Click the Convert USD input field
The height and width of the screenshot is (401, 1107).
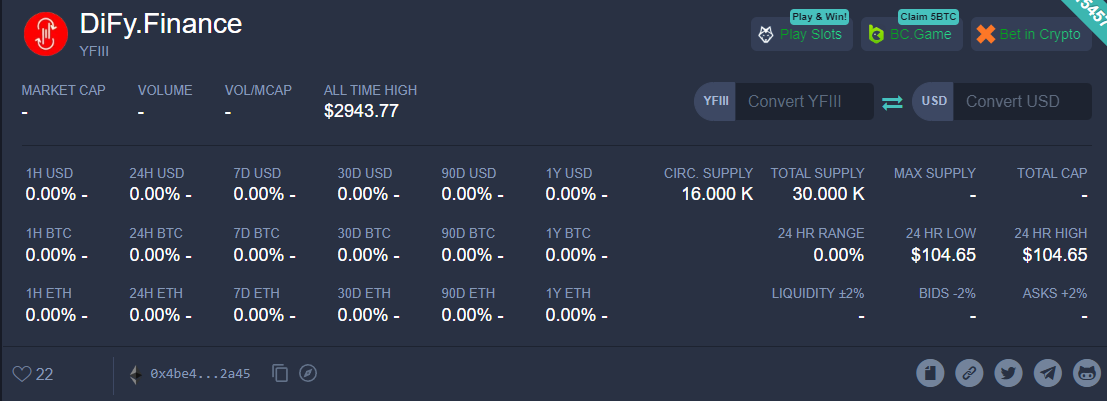pyautogui.click(x=1022, y=102)
